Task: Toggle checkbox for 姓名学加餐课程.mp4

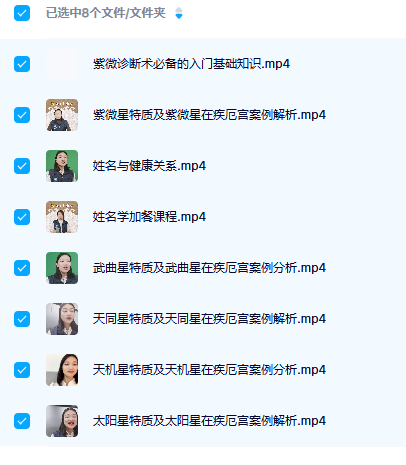Action: 22,217
